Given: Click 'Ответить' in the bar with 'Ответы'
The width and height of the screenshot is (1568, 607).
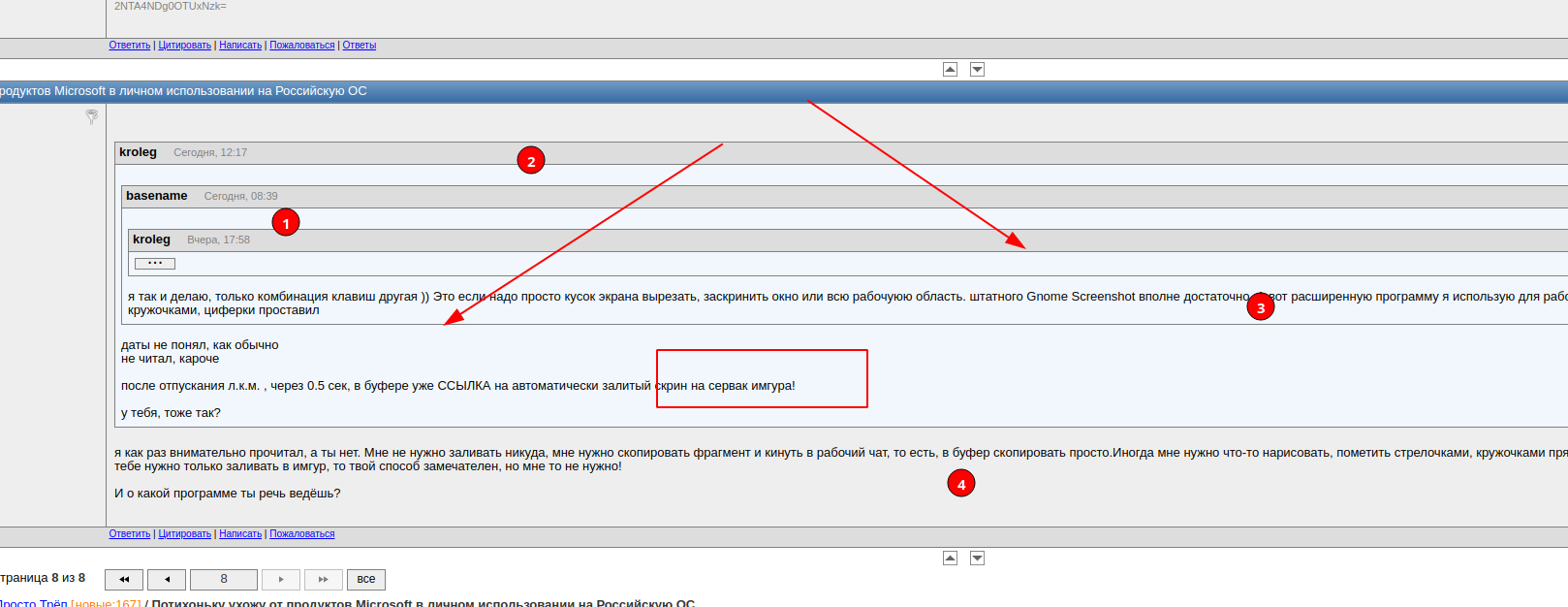Looking at the screenshot, I should click(129, 46).
